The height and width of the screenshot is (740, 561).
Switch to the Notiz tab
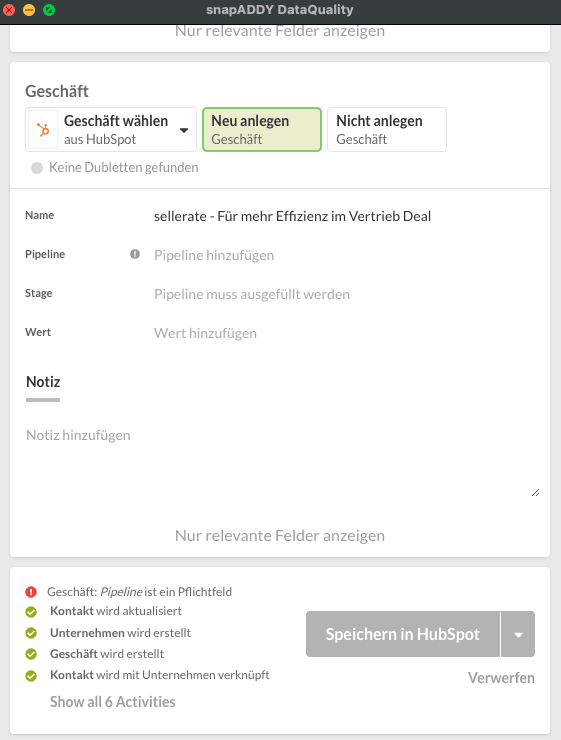(43, 382)
